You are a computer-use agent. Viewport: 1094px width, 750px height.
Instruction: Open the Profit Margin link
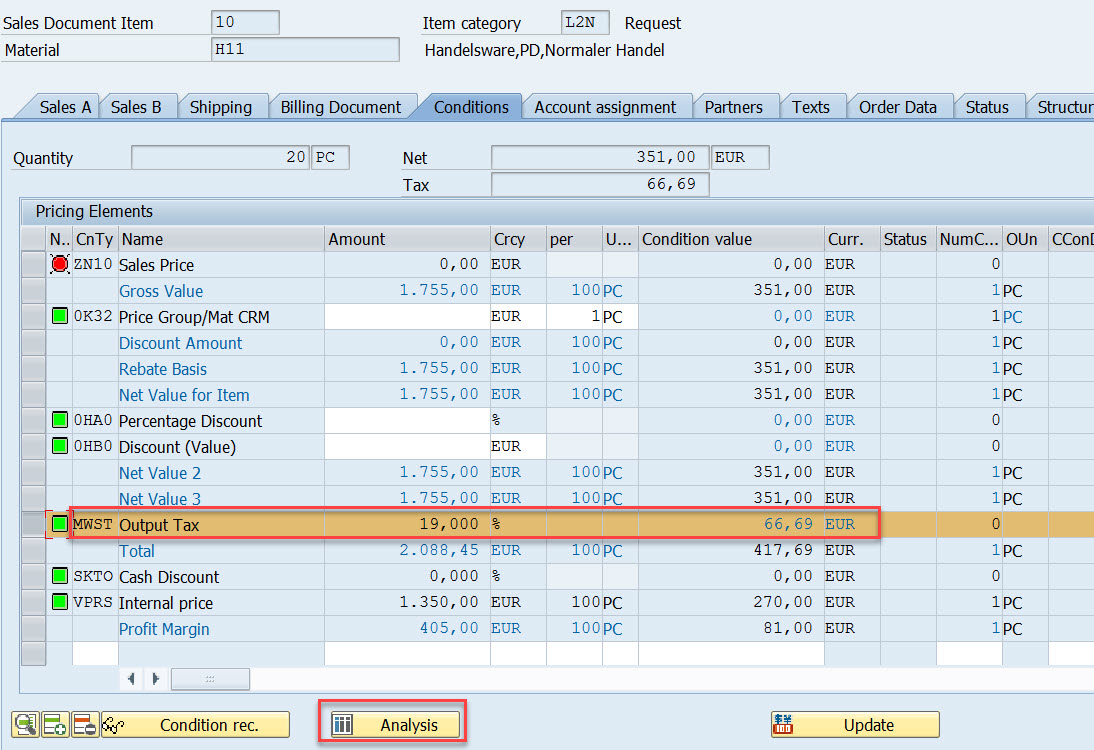[164, 628]
